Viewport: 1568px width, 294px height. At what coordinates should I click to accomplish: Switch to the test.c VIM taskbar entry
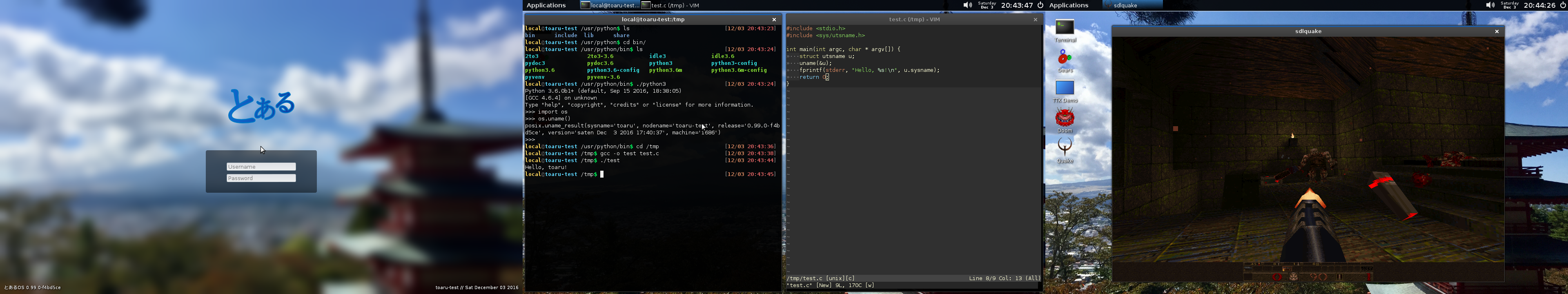[x=670, y=5]
